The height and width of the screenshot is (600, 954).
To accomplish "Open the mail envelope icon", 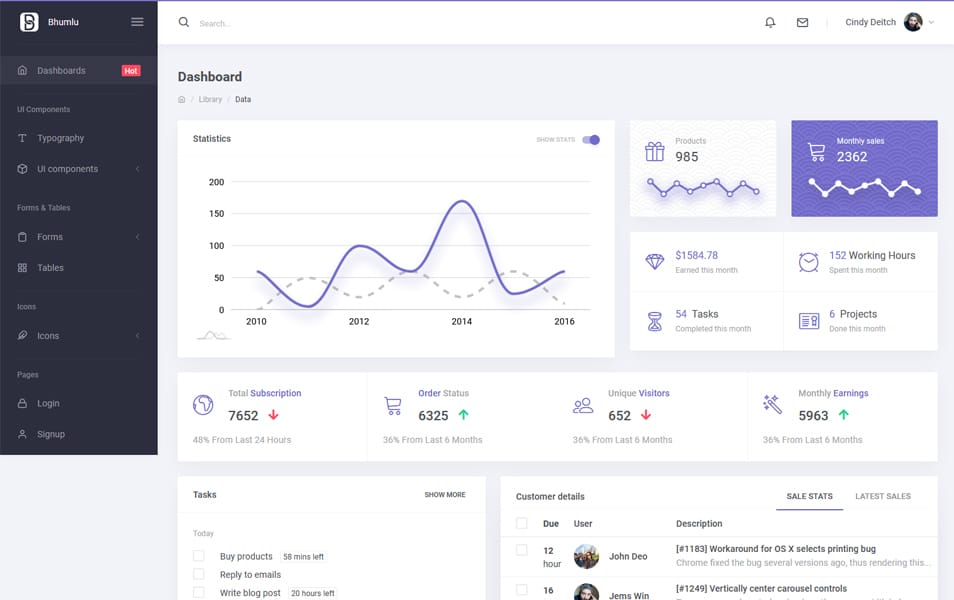I will (802, 21).
